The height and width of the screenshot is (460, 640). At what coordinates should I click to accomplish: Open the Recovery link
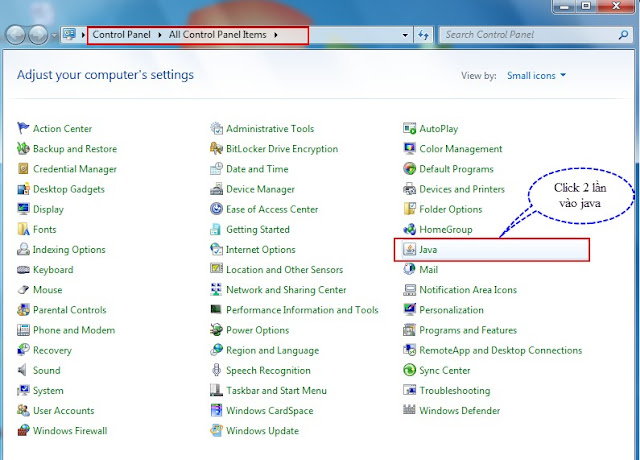click(x=52, y=350)
